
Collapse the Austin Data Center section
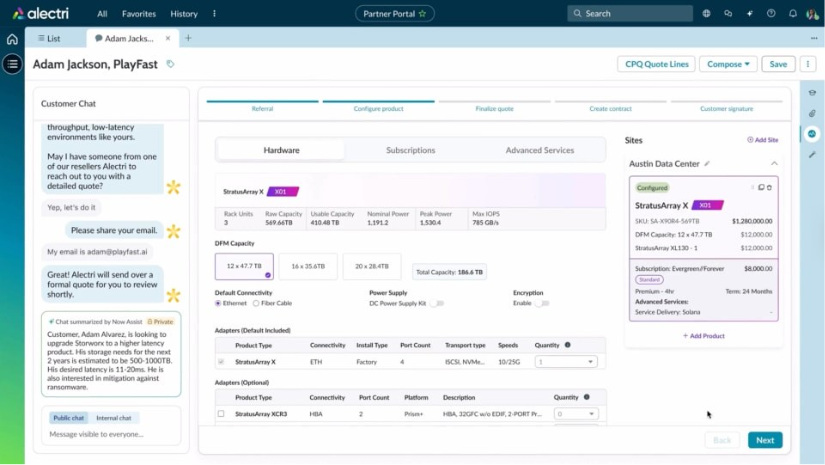tap(774, 164)
